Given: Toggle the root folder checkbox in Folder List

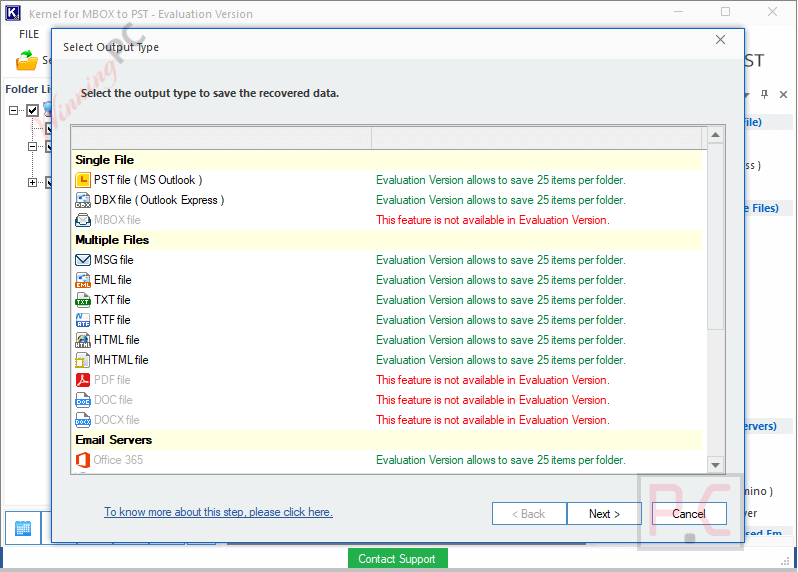Looking at the screenshot, I should tap(33, 110).
